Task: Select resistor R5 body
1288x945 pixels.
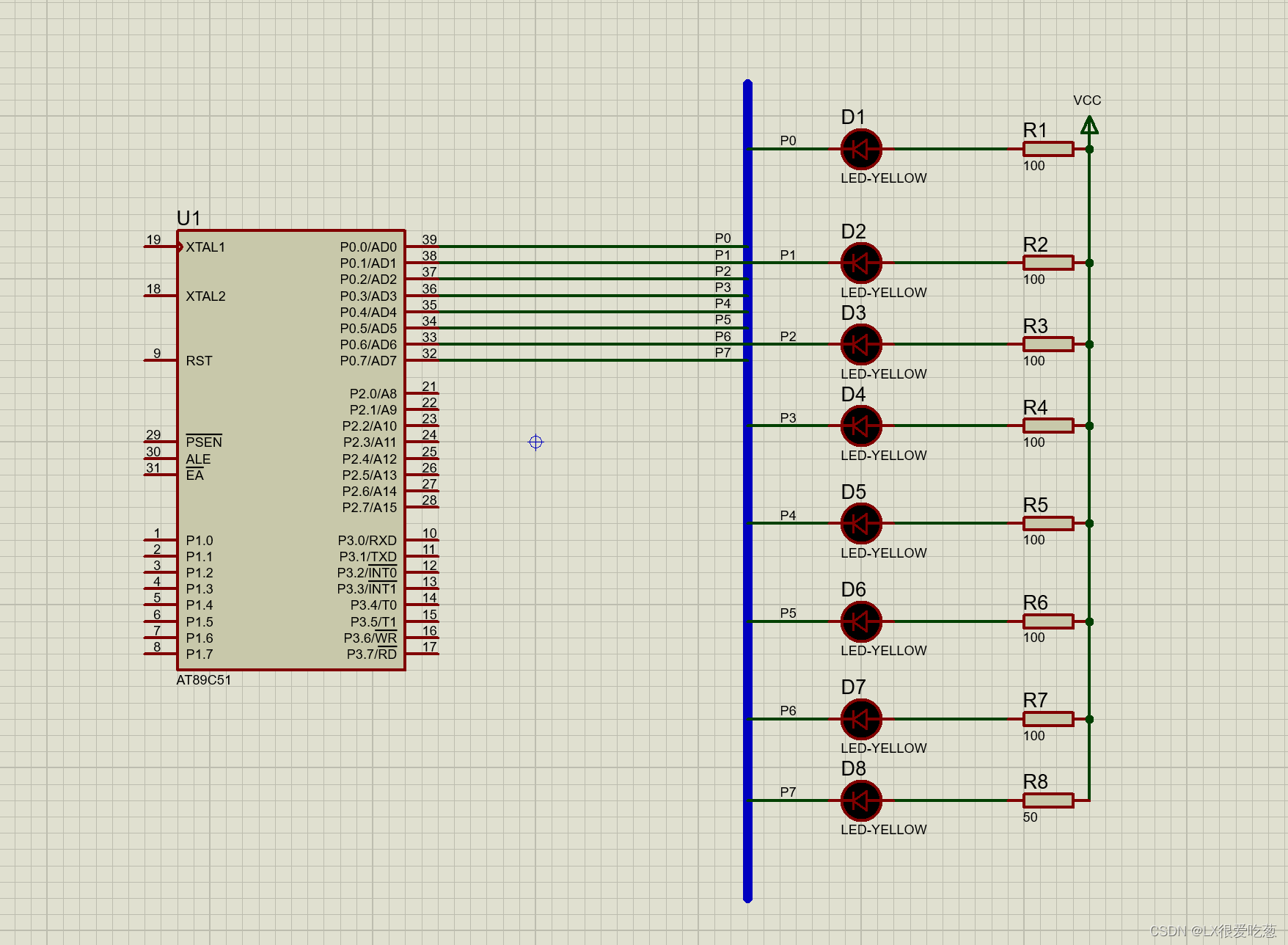Action: (1048, 523)
